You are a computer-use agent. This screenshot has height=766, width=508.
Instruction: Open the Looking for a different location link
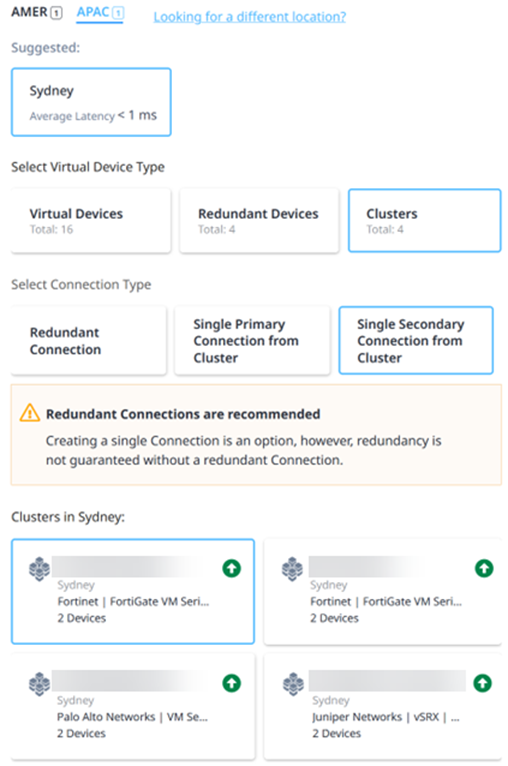(x=250, y=17)
